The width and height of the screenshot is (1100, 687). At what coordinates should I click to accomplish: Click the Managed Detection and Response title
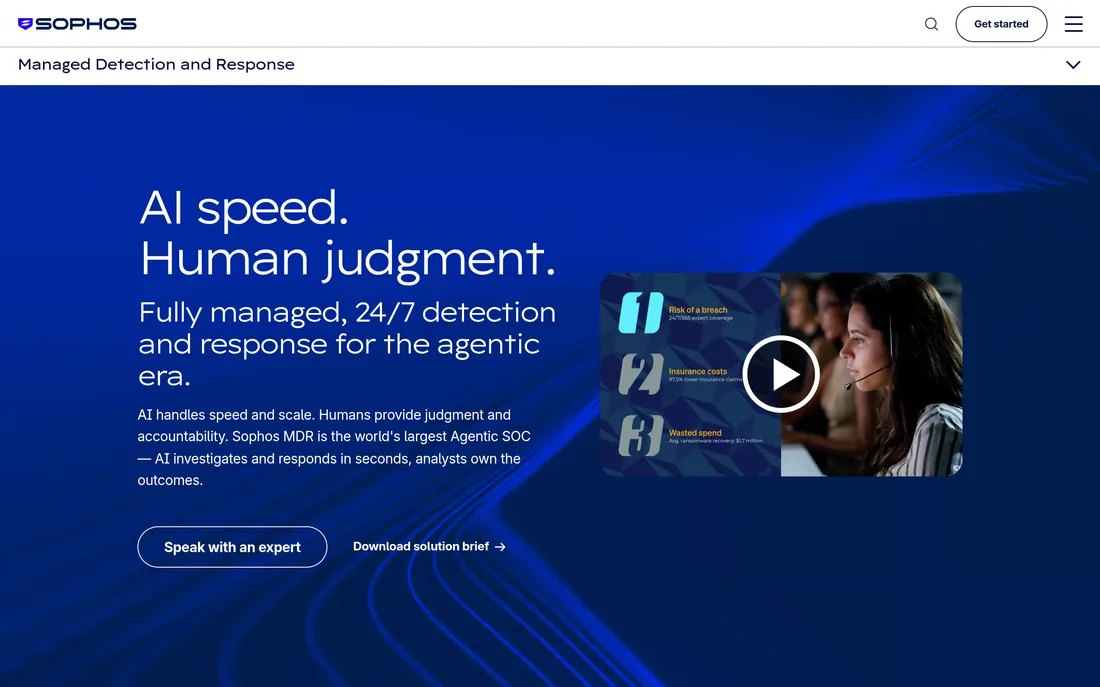(156, 65)
